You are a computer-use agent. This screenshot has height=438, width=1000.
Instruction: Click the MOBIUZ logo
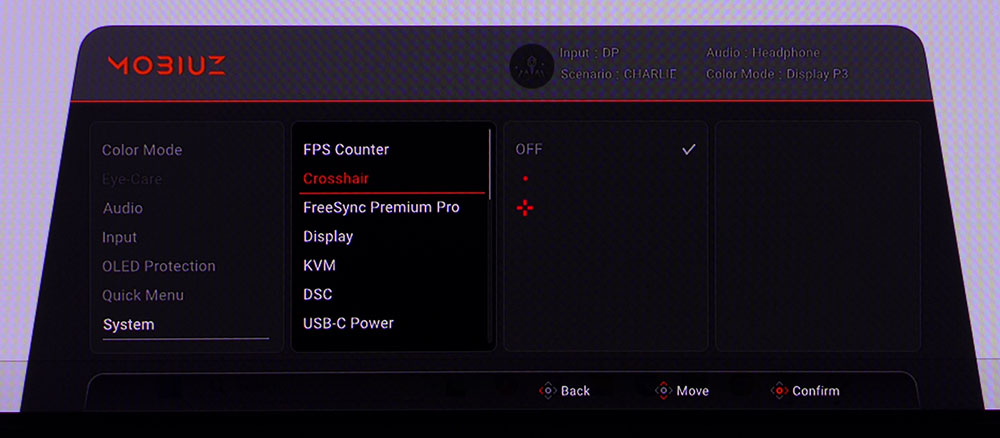(x=166, y=66)
